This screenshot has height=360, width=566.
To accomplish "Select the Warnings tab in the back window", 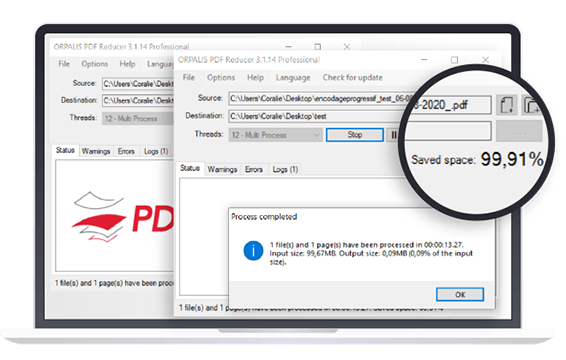I will click(96, 151).
